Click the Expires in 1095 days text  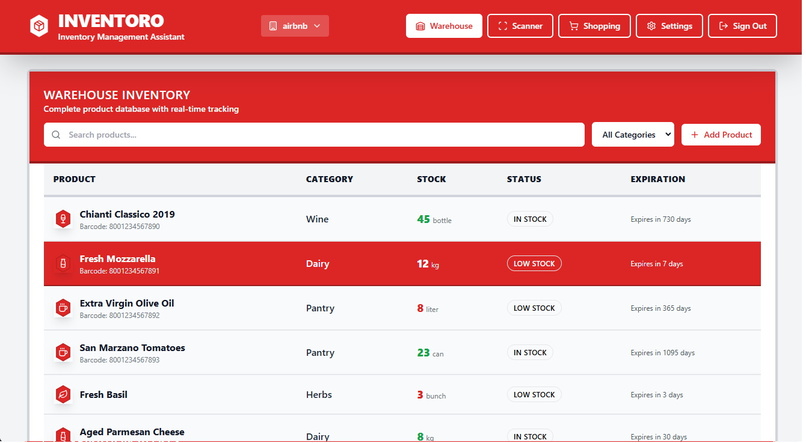pyautogui.click(x=662, y=353)
